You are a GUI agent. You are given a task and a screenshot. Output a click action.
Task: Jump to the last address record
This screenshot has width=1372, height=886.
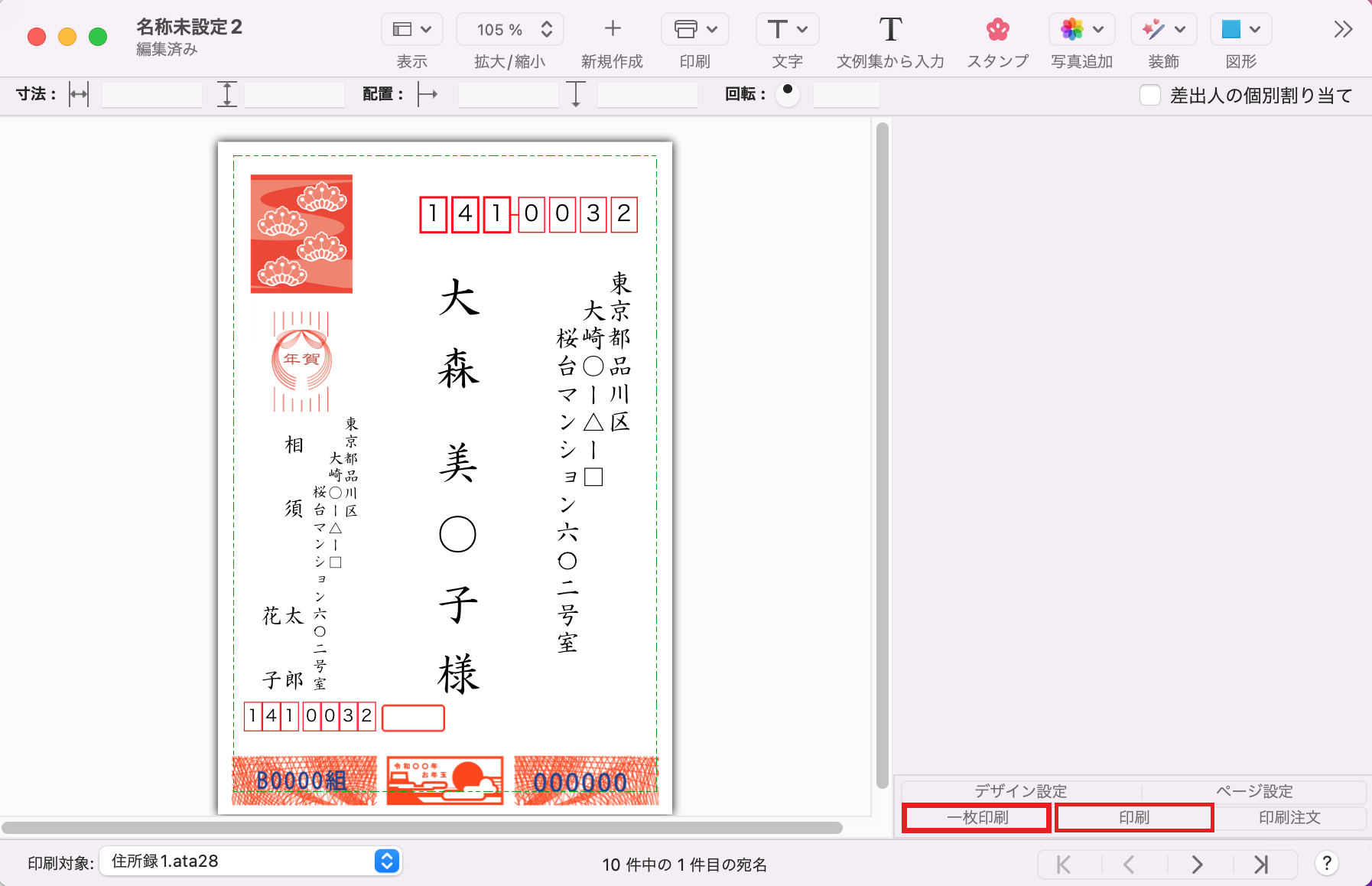[x=1261, y=865]
